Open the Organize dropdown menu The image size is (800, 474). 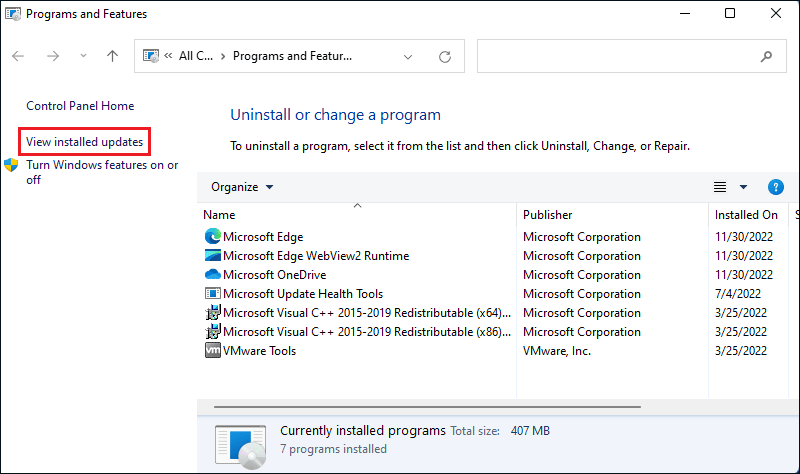[x=242, y=187]
